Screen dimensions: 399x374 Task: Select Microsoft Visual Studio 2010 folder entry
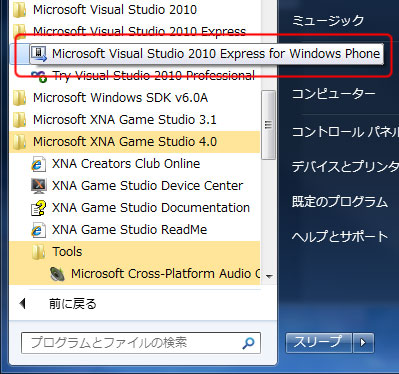coord(115,10)
